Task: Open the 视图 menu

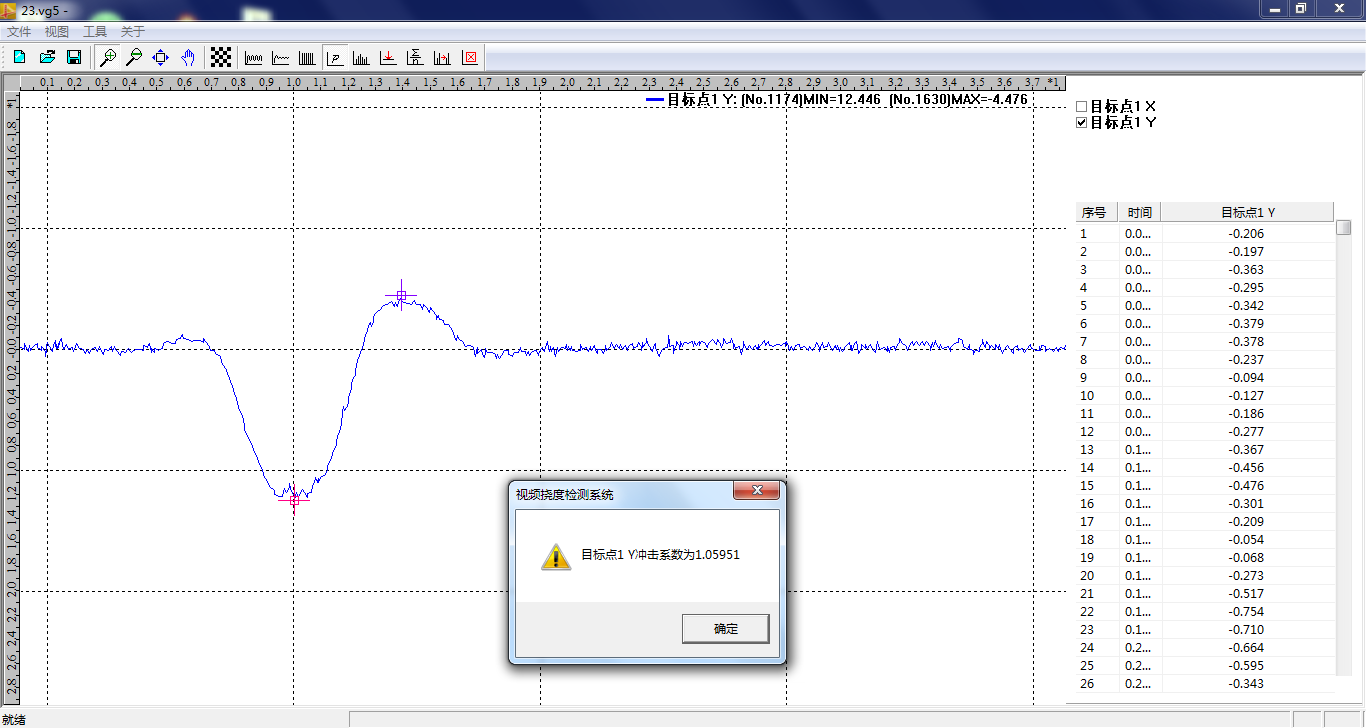Action: point(57,32)
